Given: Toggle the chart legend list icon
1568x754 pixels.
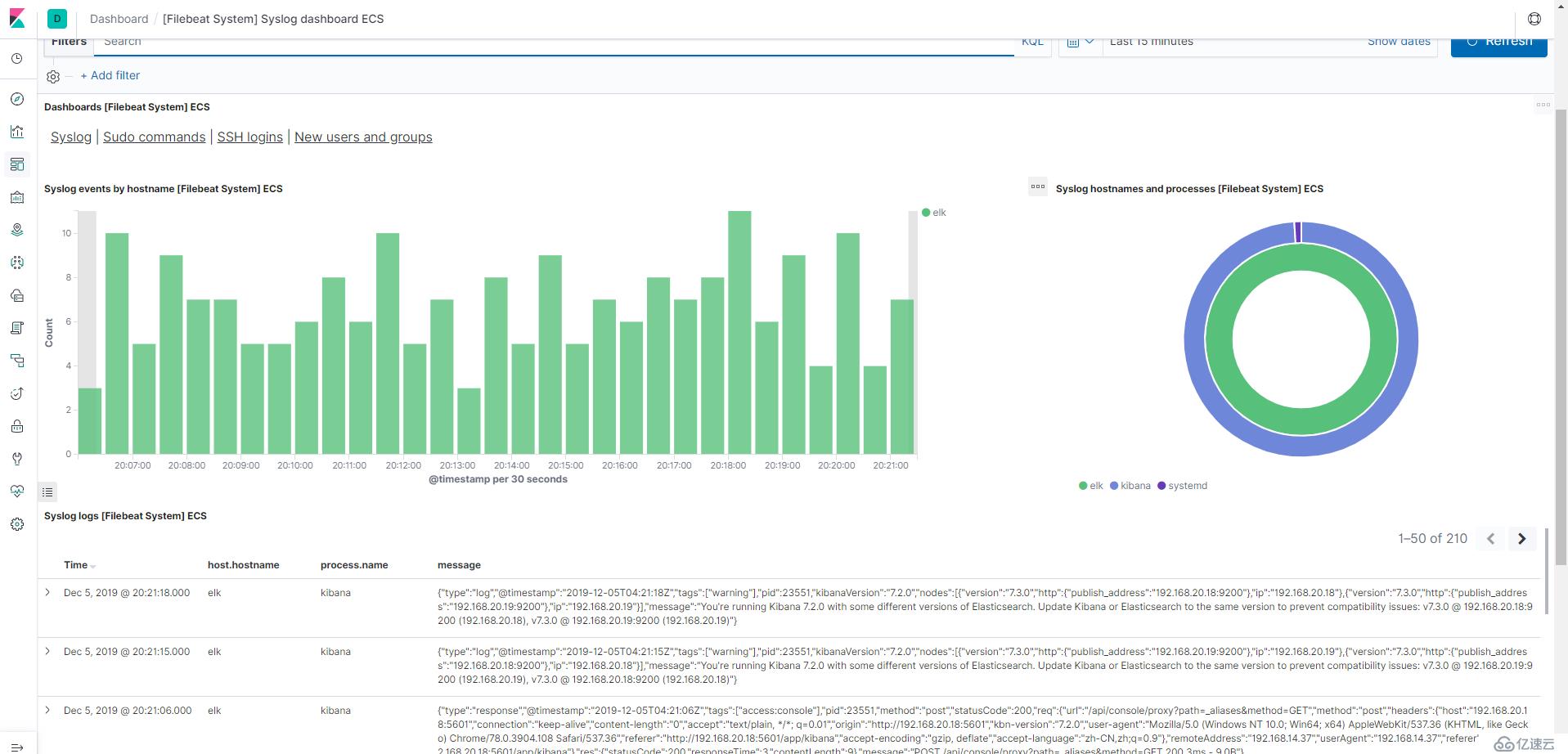Looking at the screenshot, I should 47,492.
